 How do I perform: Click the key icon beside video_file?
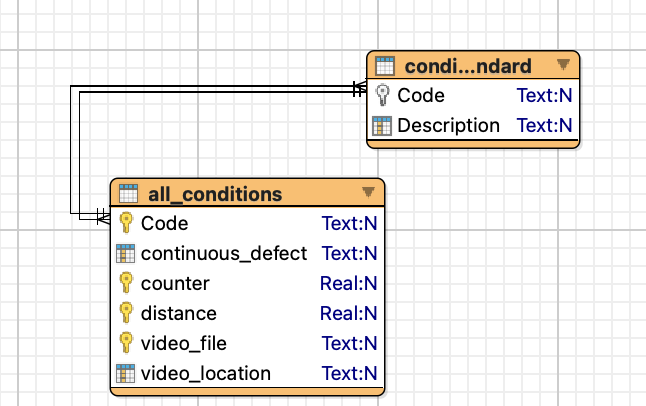(126, 343)
